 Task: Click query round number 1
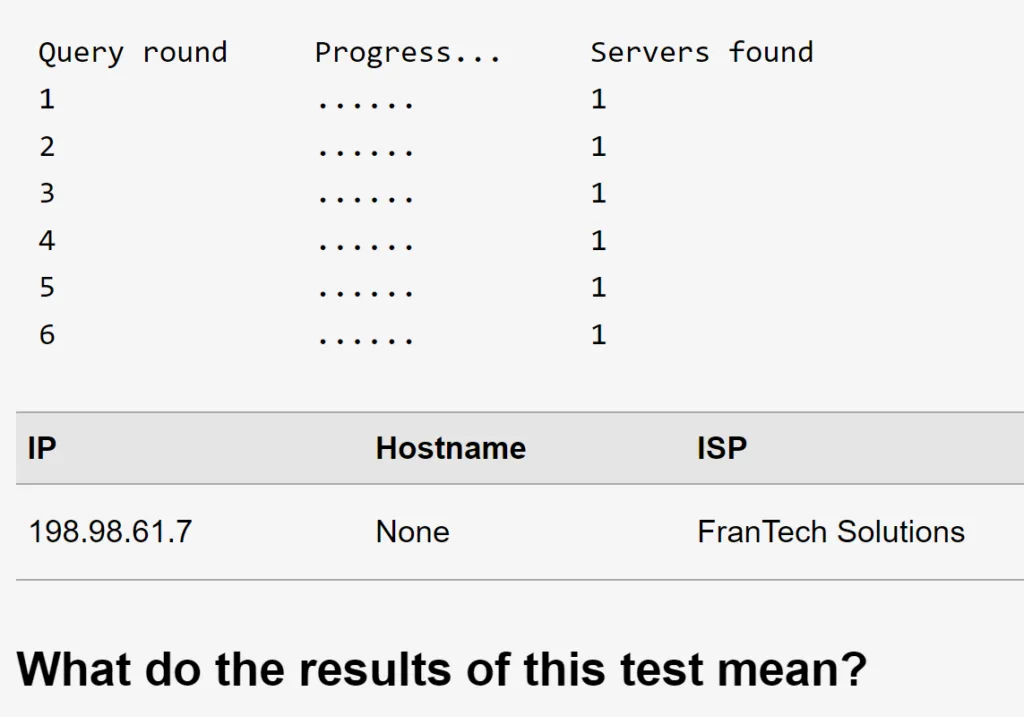pos(46,99)
